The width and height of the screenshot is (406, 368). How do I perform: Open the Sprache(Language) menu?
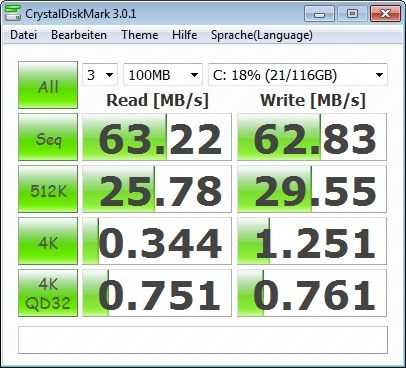(262, 35)
